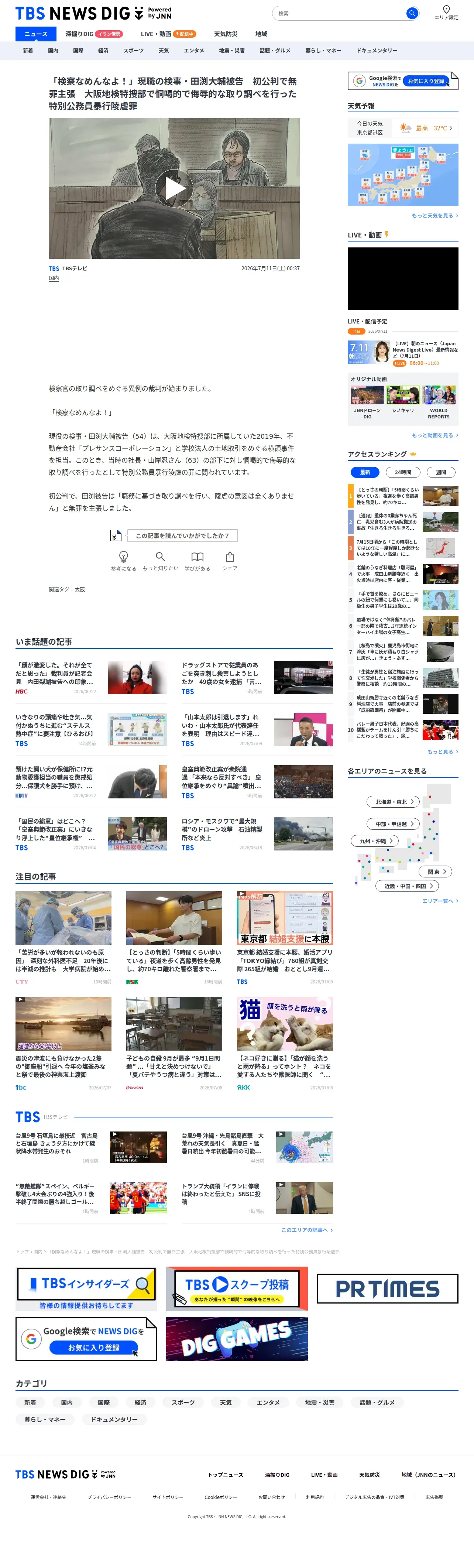Play the courtroom sketch article video
474x1568 pixels.
(174, 188)
